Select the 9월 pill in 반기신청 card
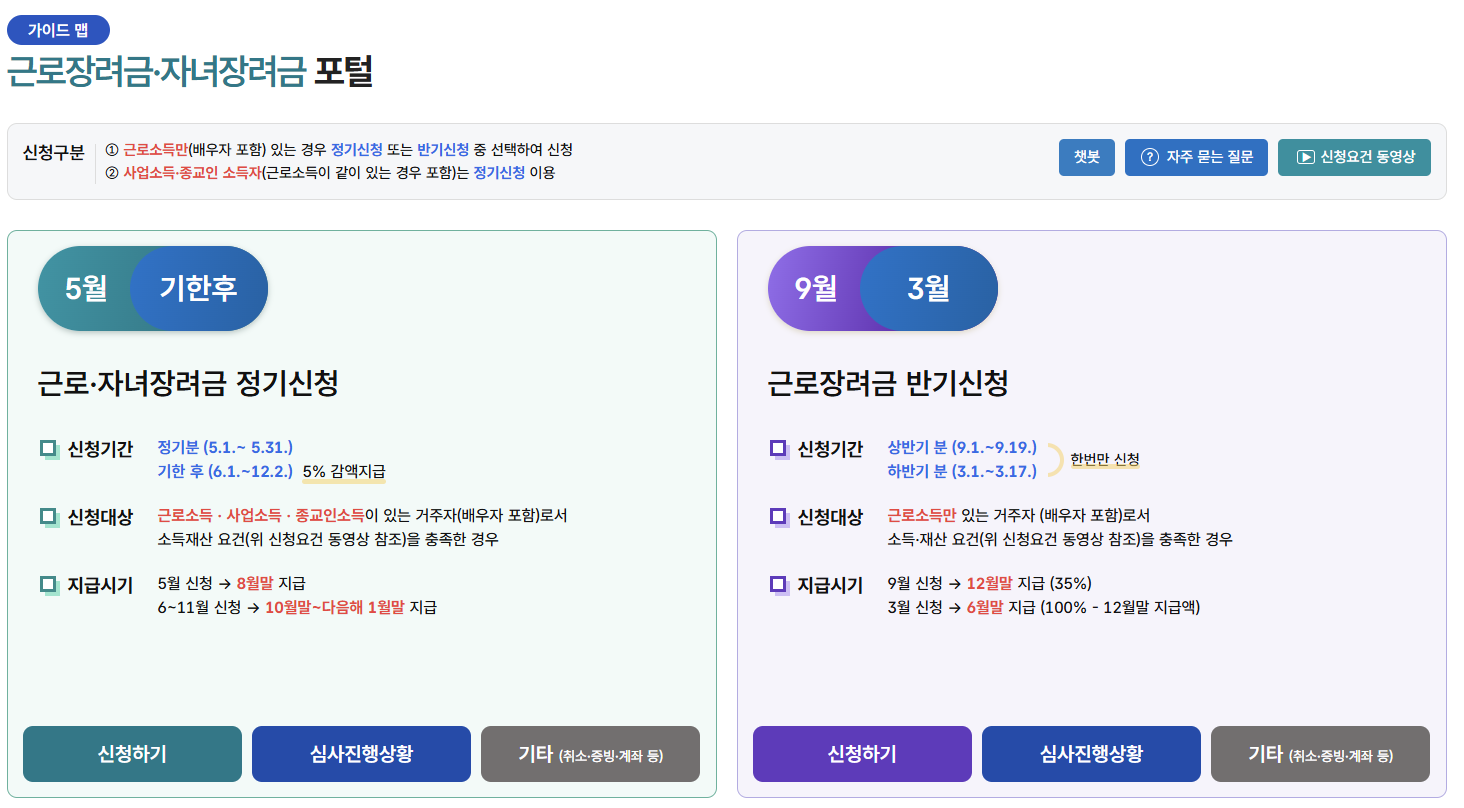The image size is (1464, 808). pos(815,288)
